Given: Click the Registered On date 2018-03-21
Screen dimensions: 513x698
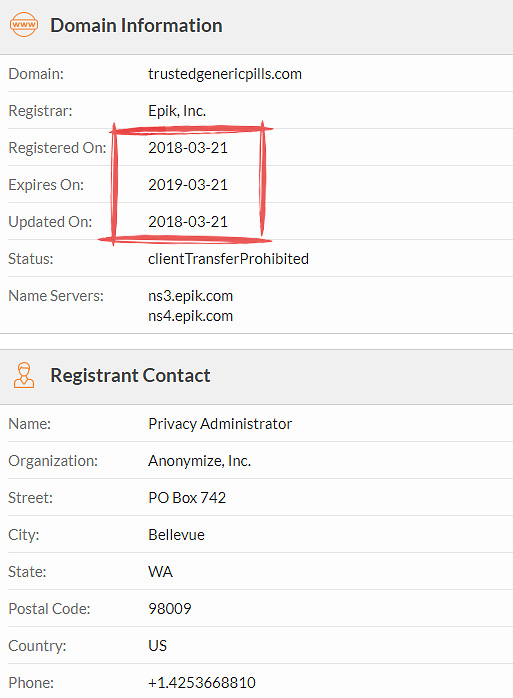Looking at the screenshot, I should pos(188,148).
